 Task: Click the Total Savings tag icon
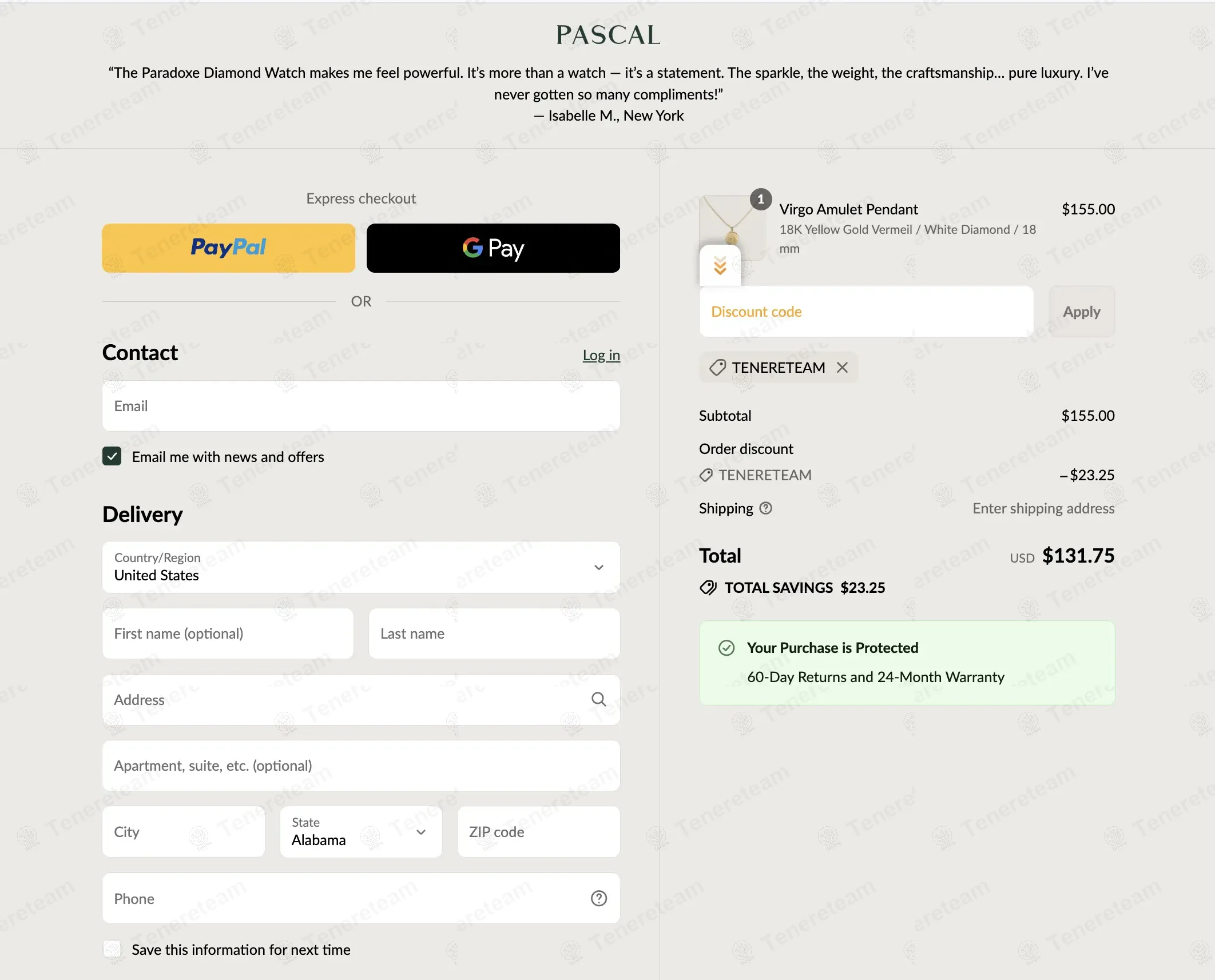click(x=708, y=588)
